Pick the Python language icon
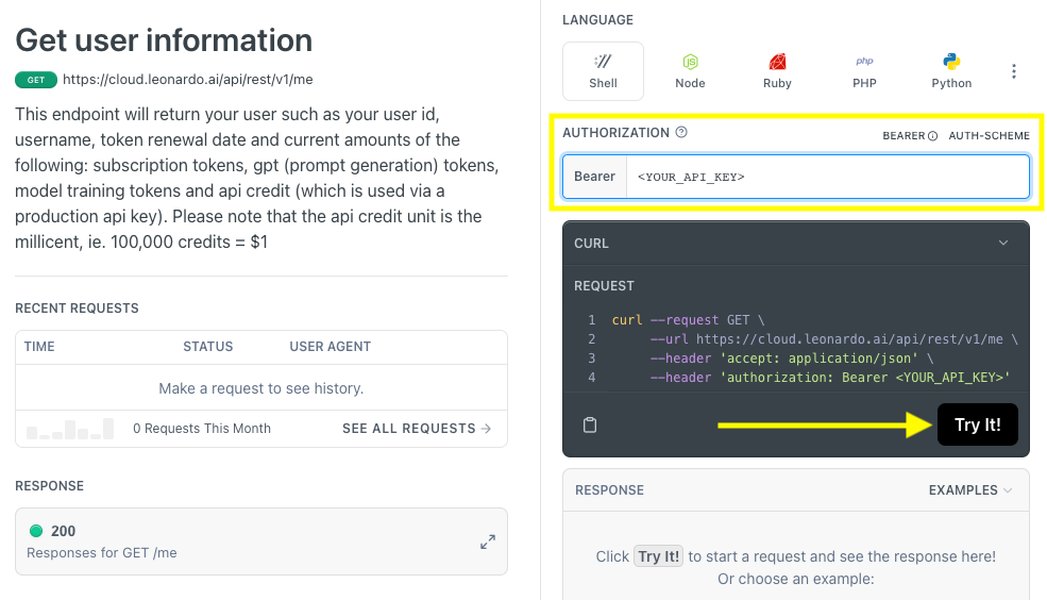Image resolution: width=1047 pixels, height=600 pixels. (952, 62)
